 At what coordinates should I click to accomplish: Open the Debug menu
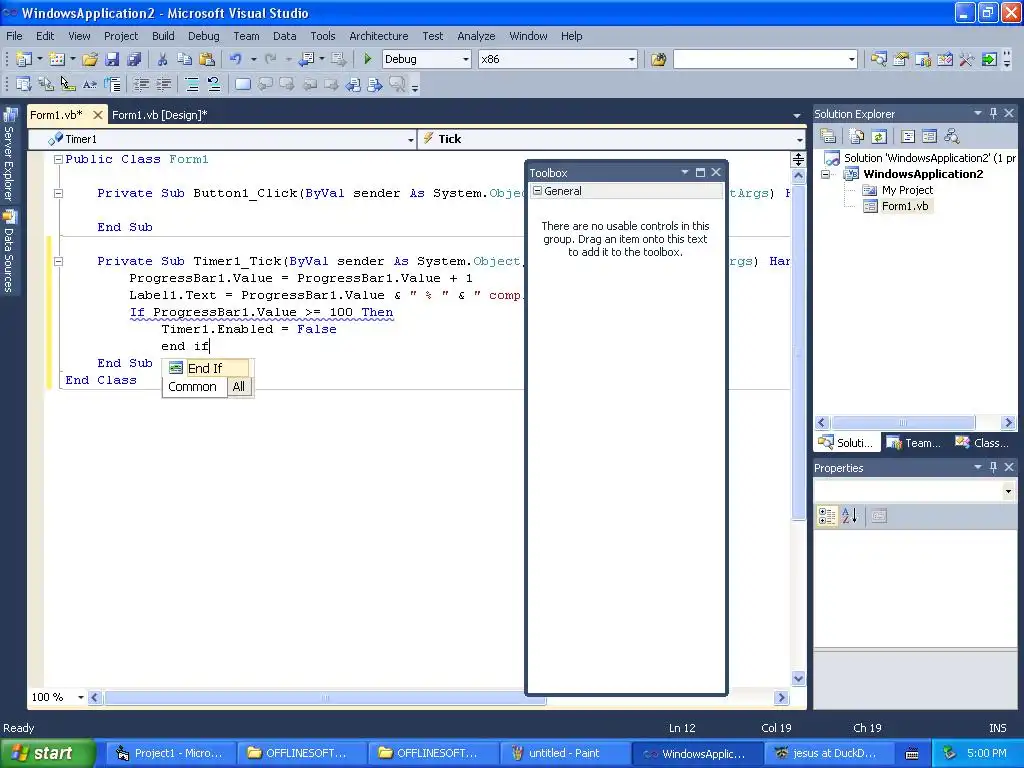(204, 36)
